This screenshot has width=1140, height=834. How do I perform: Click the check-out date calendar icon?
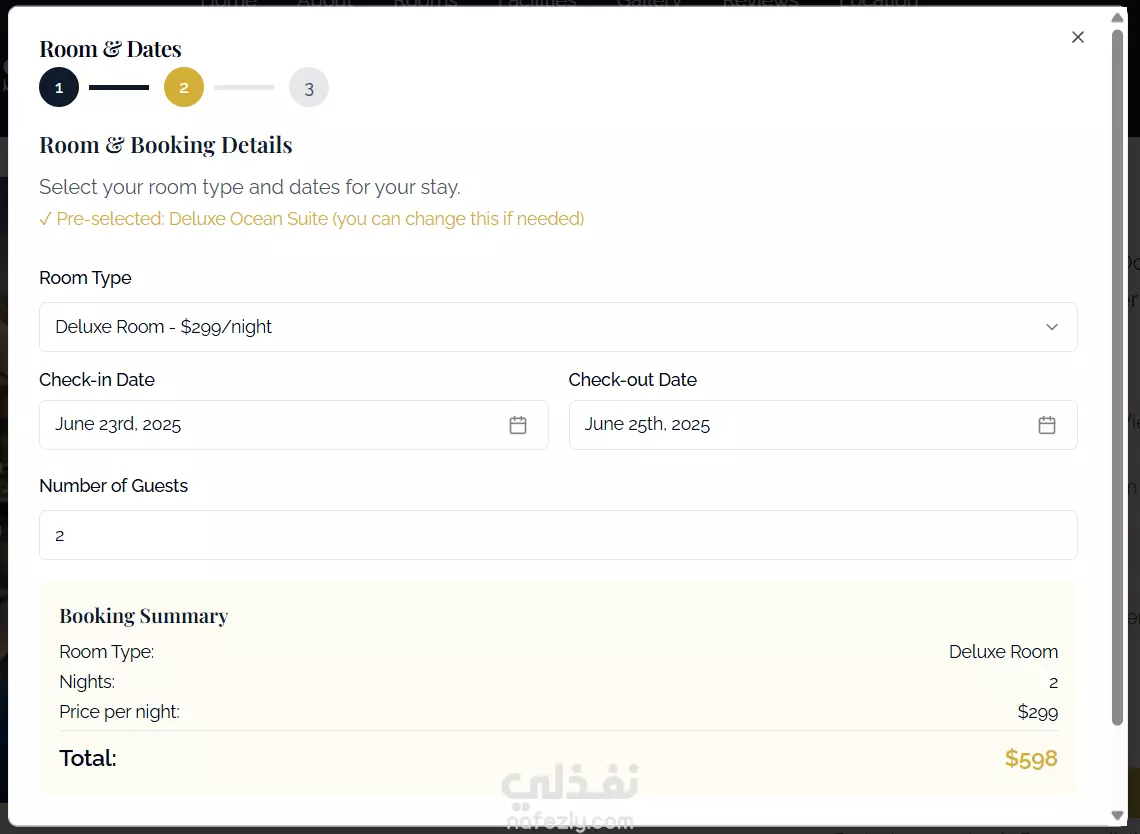tap(1046, 425)
